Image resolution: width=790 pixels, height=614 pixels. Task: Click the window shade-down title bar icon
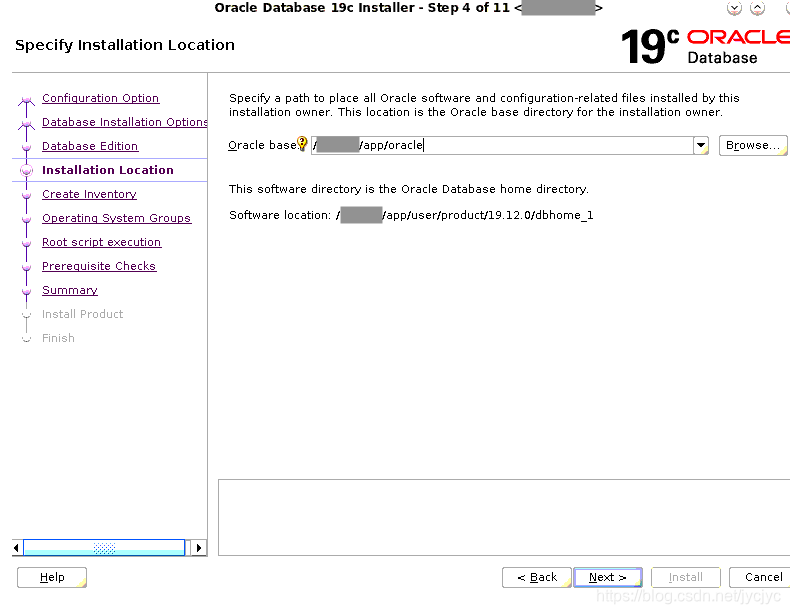click(x=734, y=9)
